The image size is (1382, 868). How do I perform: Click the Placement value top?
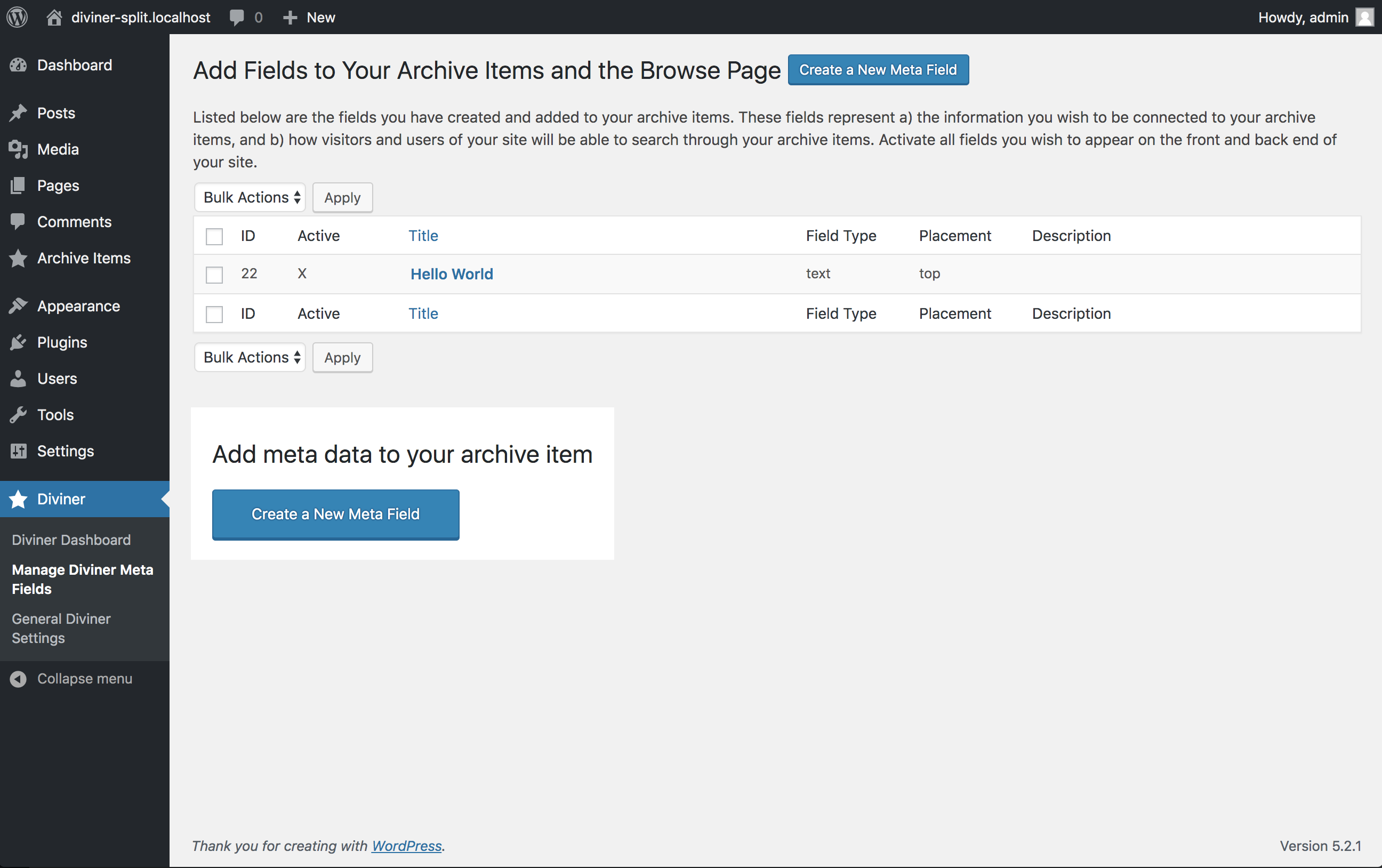(x=929, y=274)
